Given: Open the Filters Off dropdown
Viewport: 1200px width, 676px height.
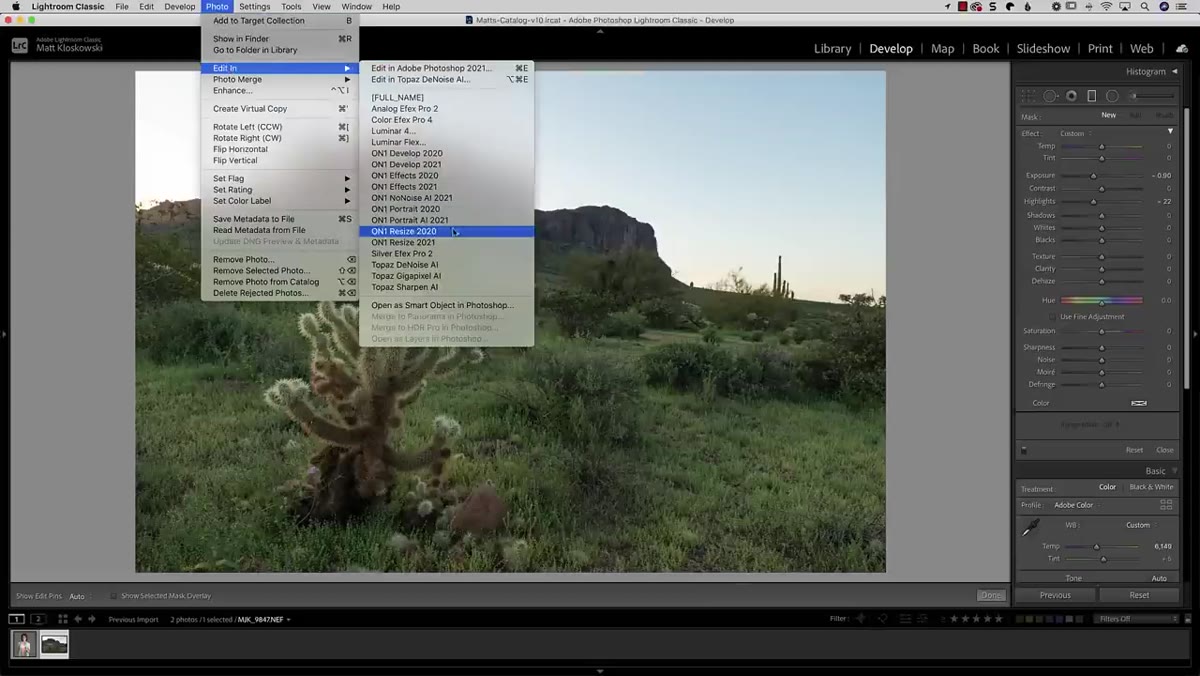Looking at the screenshot, I should coord(1138,619).
